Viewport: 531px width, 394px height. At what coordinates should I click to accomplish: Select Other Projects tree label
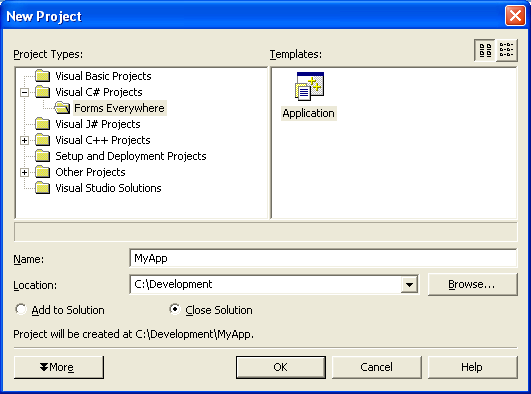(x=90, y=172)
